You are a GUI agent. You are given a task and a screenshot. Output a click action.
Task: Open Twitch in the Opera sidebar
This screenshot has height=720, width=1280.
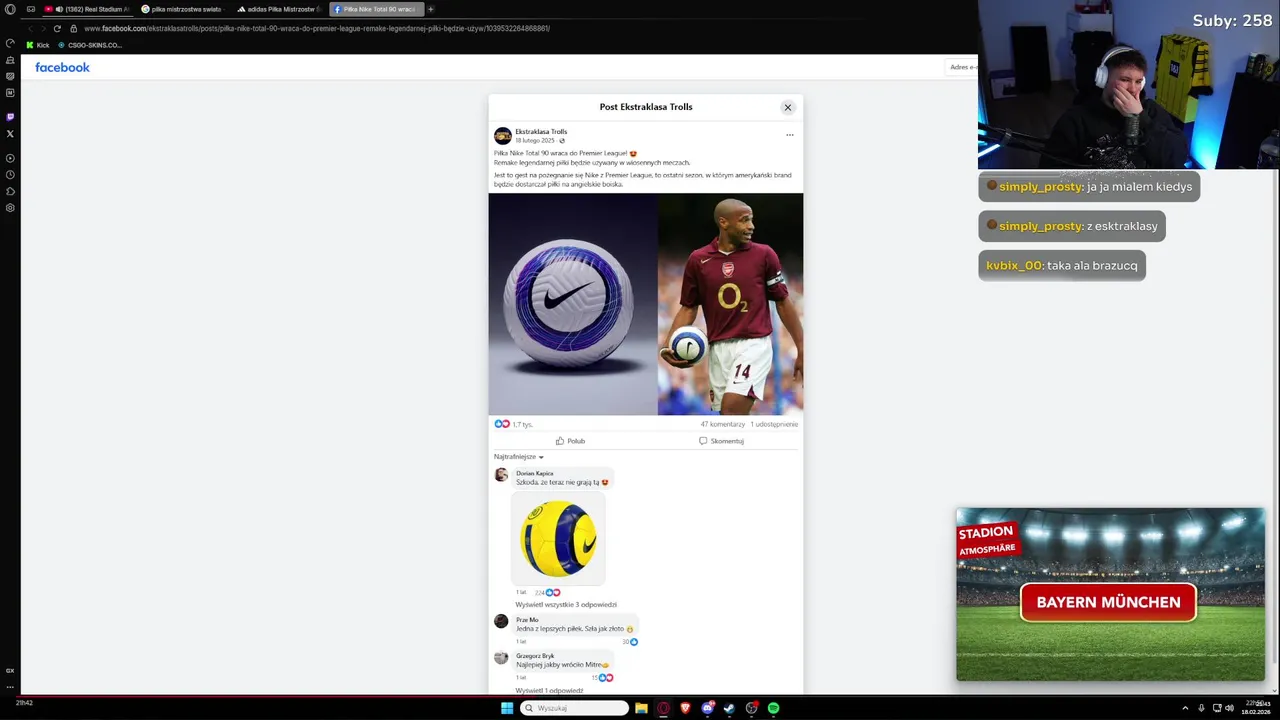(x=10, y=117)
